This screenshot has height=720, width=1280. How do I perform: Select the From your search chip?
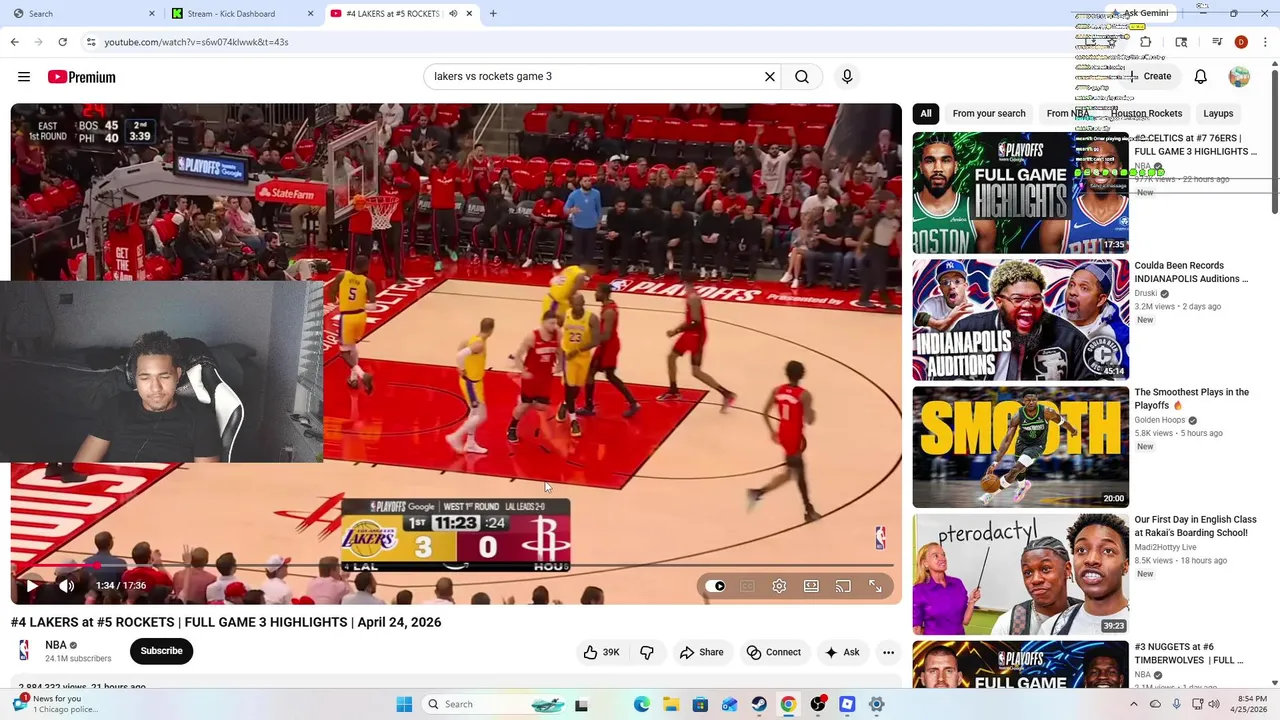(989, 113)
